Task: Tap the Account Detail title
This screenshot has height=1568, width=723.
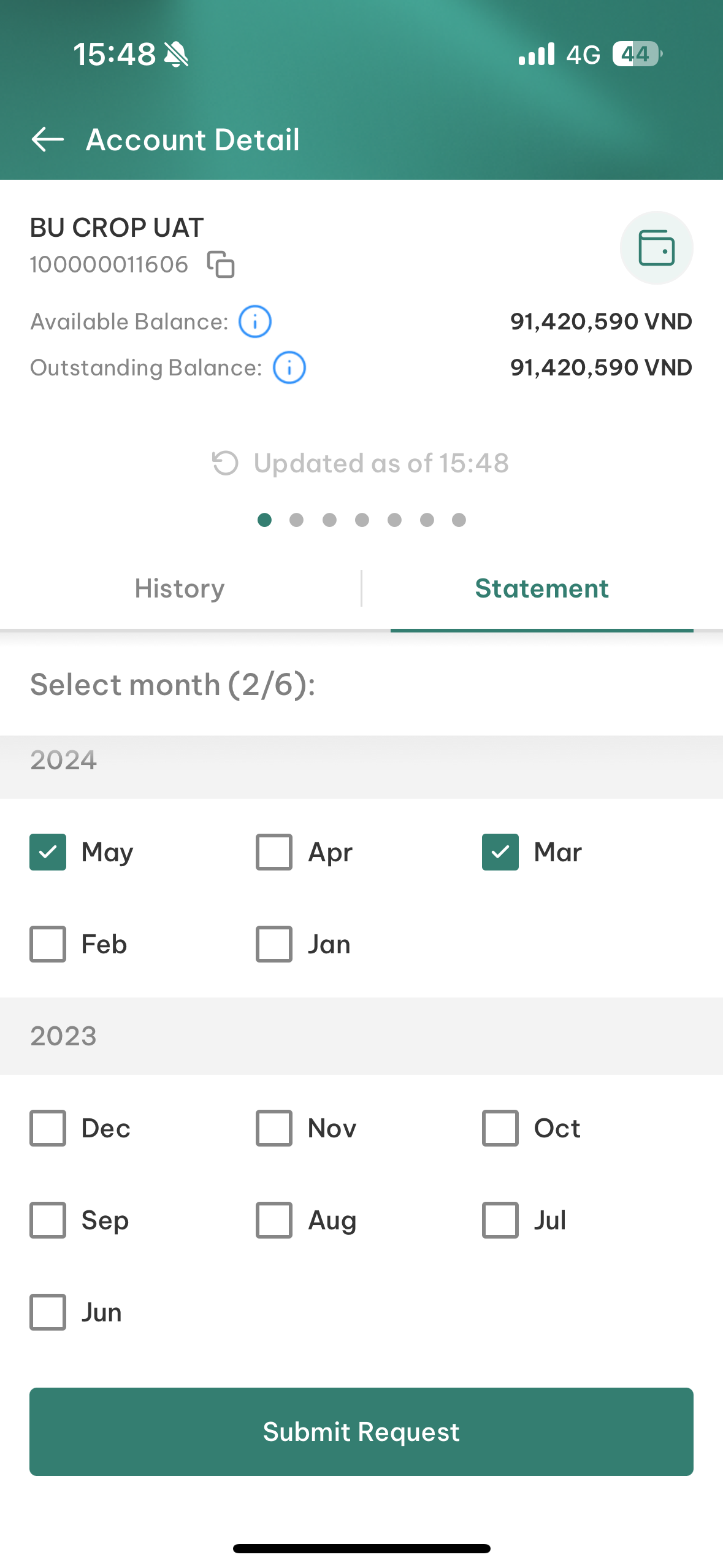Action: pos(193,139)
